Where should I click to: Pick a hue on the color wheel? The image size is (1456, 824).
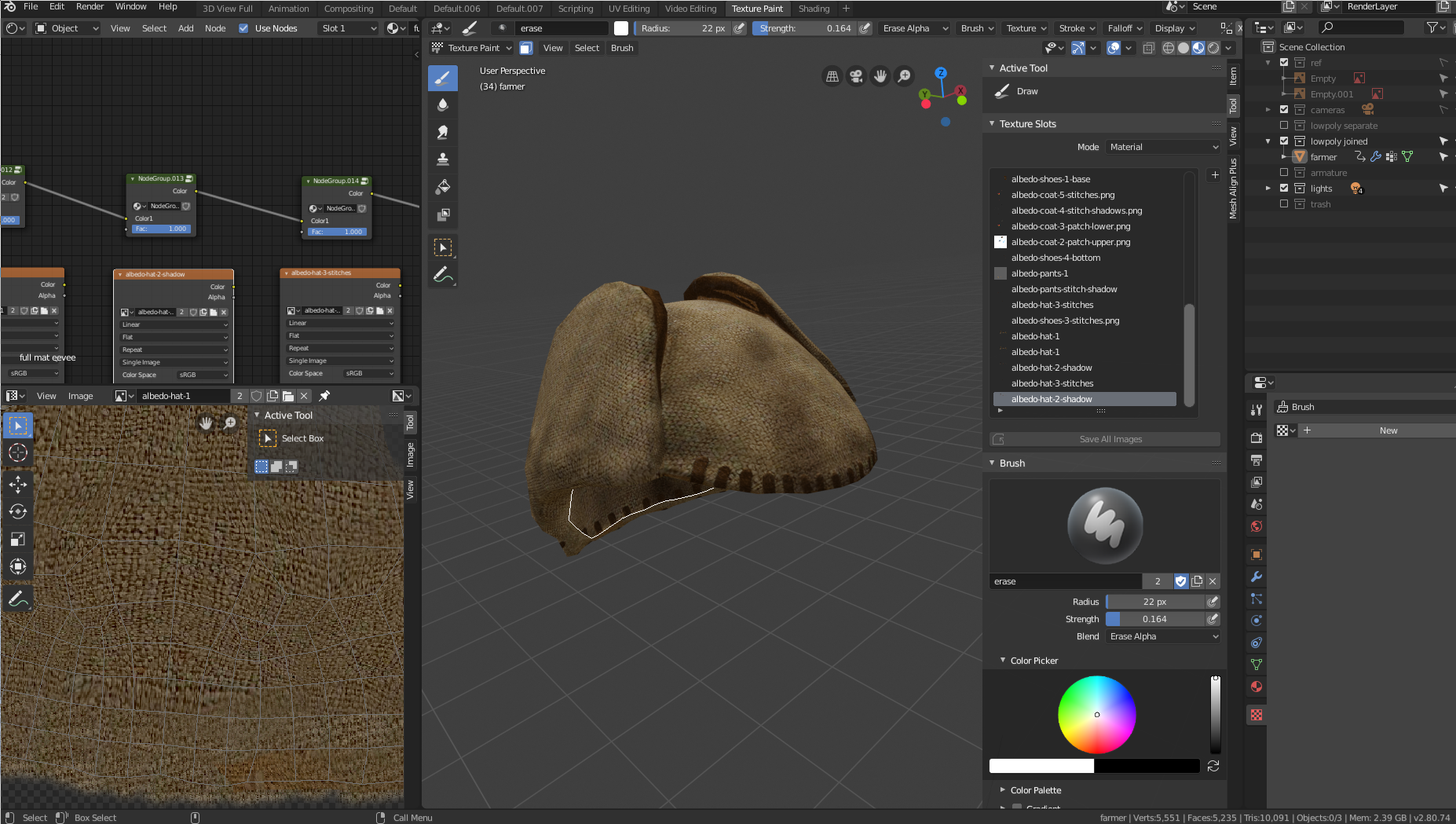coord(1097,715)
